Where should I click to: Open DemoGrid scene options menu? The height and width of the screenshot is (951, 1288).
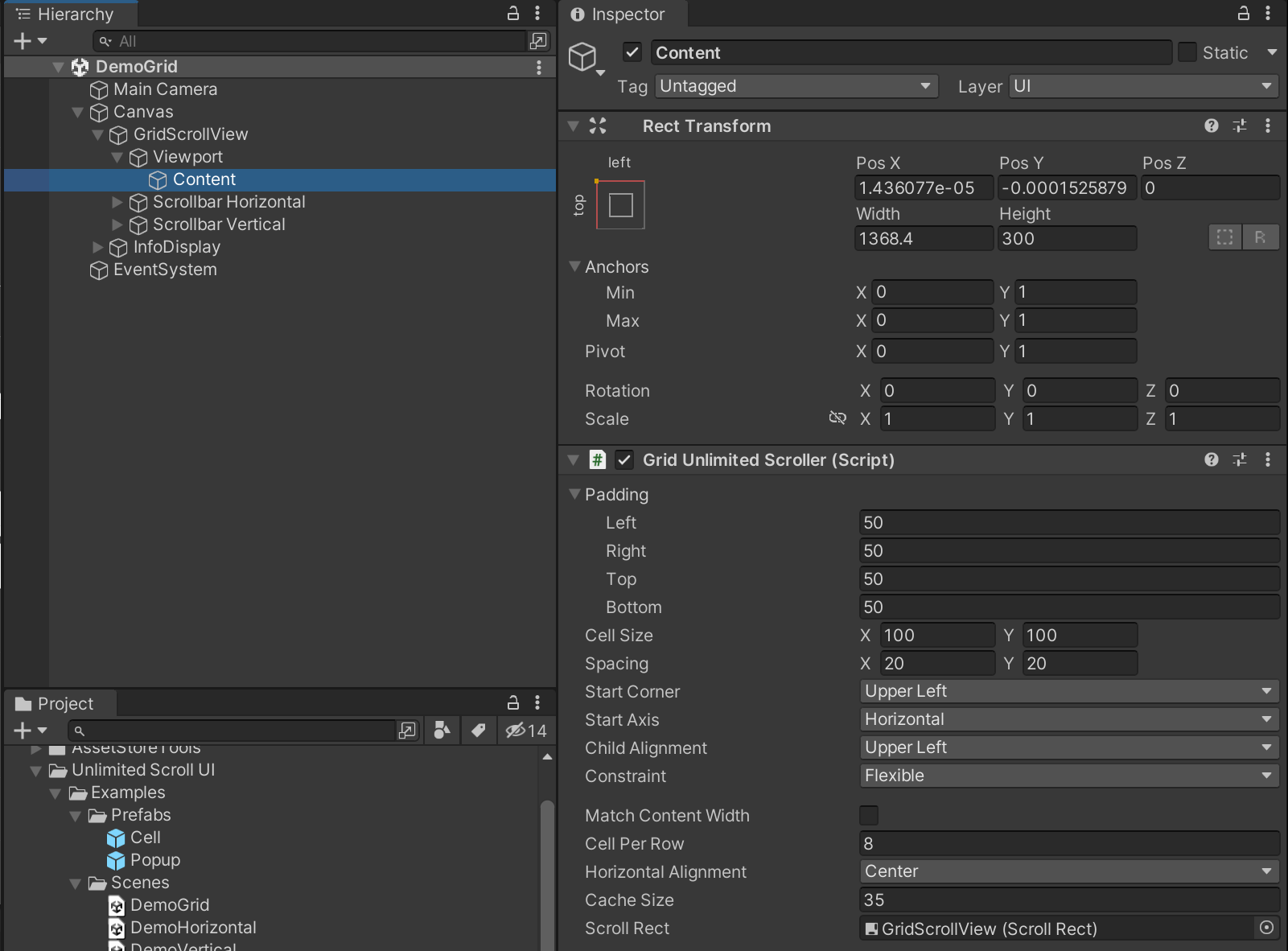click(539, 68)
